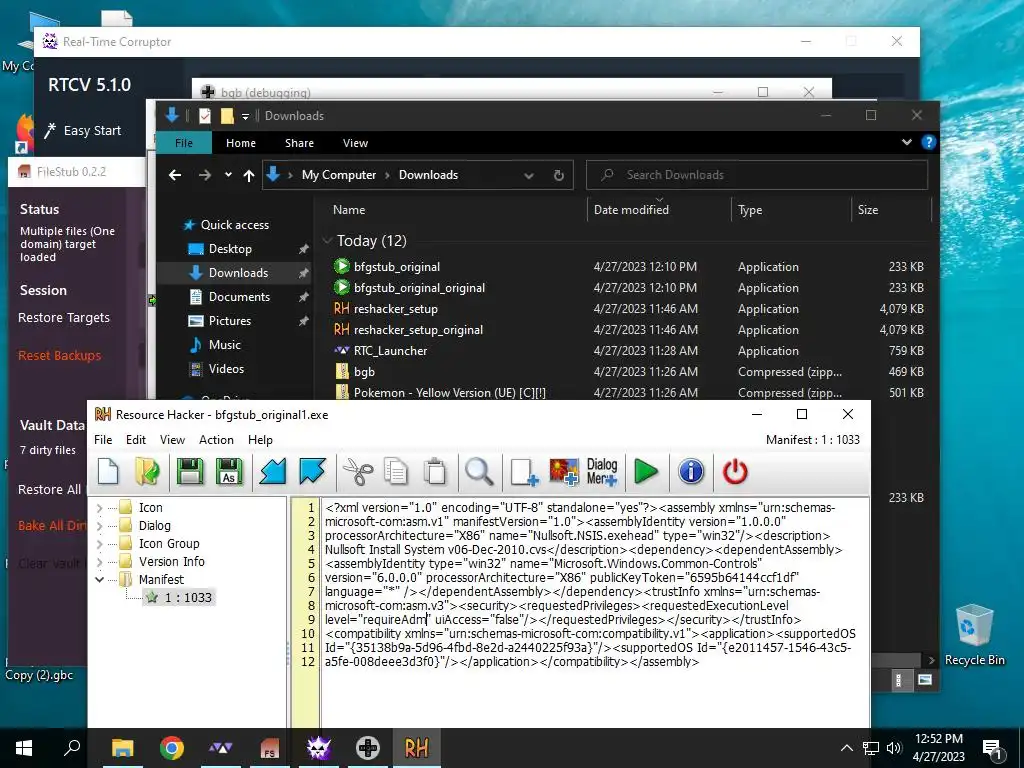Open the Share ribbon tab in Explorer
1024x768 pixels.
299,142
